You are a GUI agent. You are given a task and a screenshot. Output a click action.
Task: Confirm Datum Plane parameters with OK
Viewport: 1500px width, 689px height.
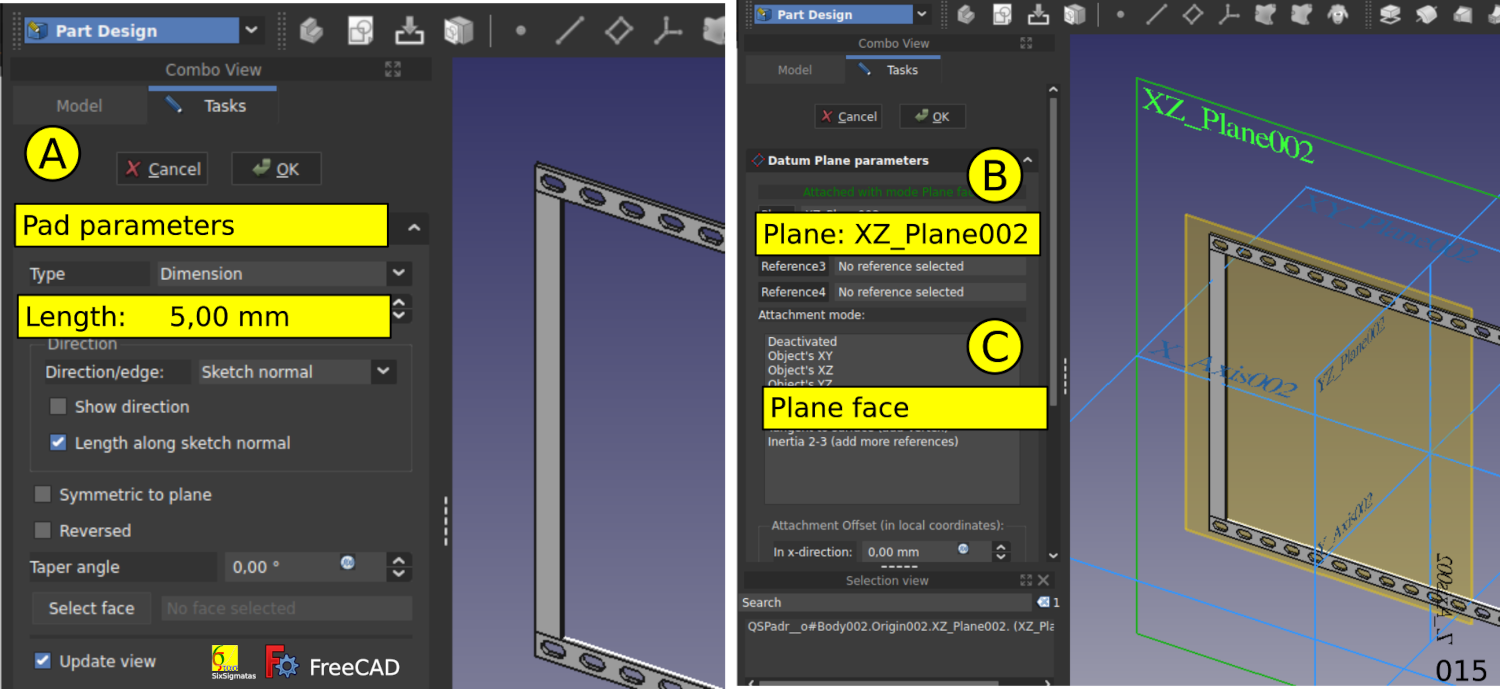click(x=932, y=116)
